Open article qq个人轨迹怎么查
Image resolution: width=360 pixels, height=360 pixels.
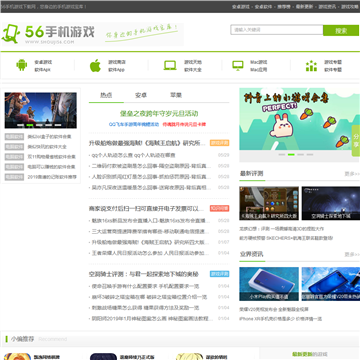point(134,155)
